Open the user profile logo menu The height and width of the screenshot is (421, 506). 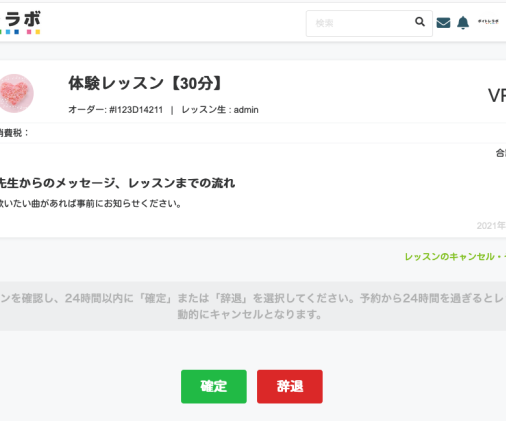click(488, 22)
